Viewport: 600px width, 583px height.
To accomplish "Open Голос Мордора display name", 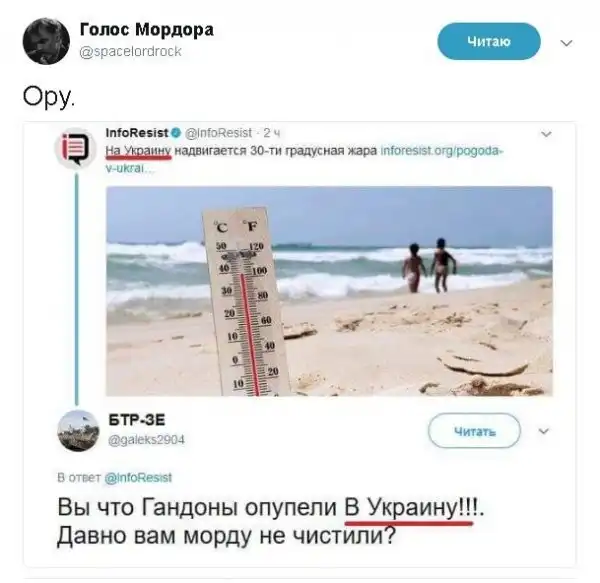I will pos(147,29).
